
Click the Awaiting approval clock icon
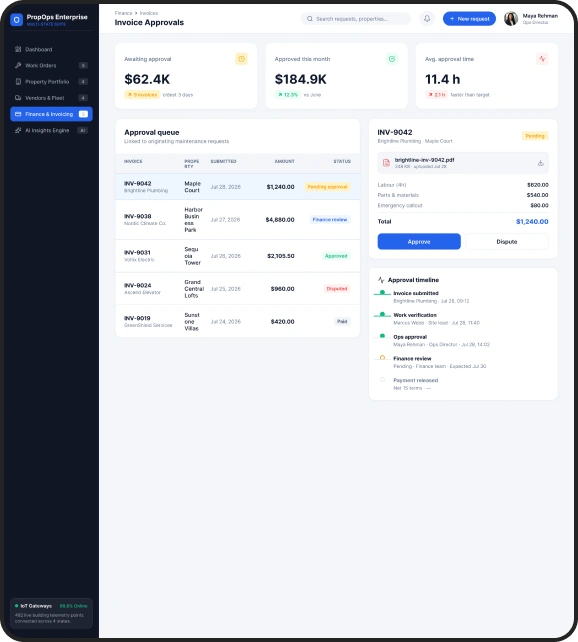click(242, 59)
